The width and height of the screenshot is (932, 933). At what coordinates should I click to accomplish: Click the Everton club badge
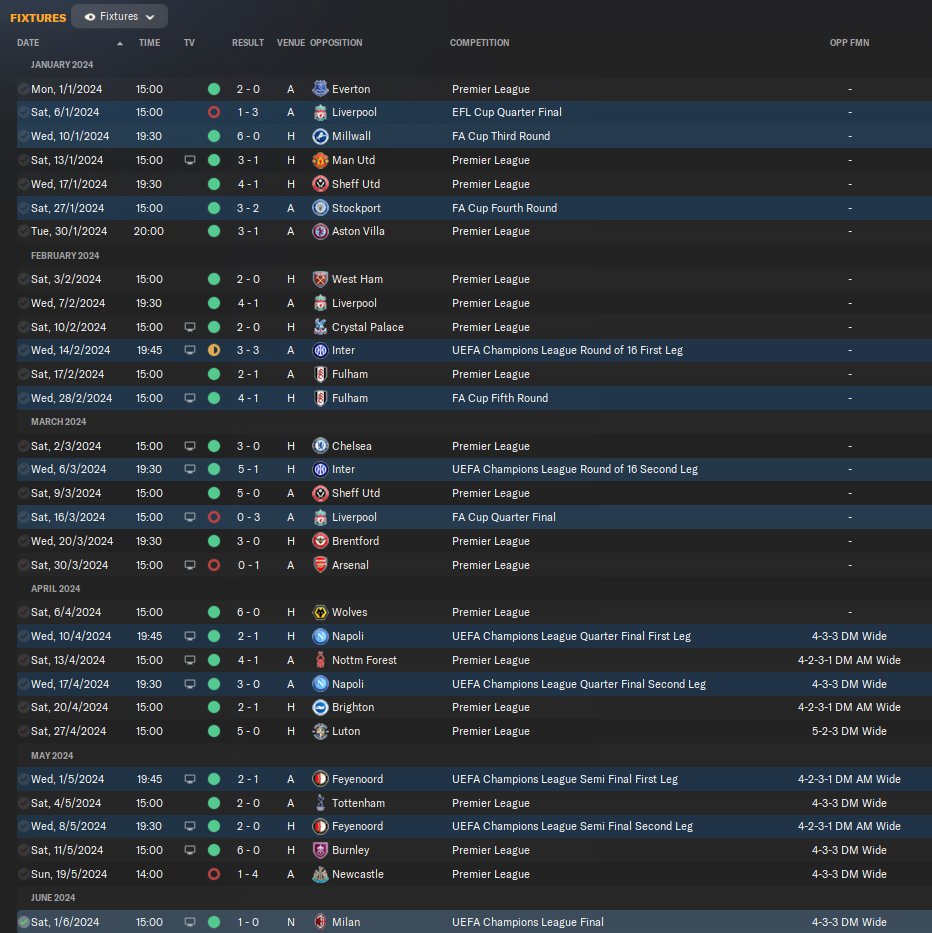click(x=320, y=89)
